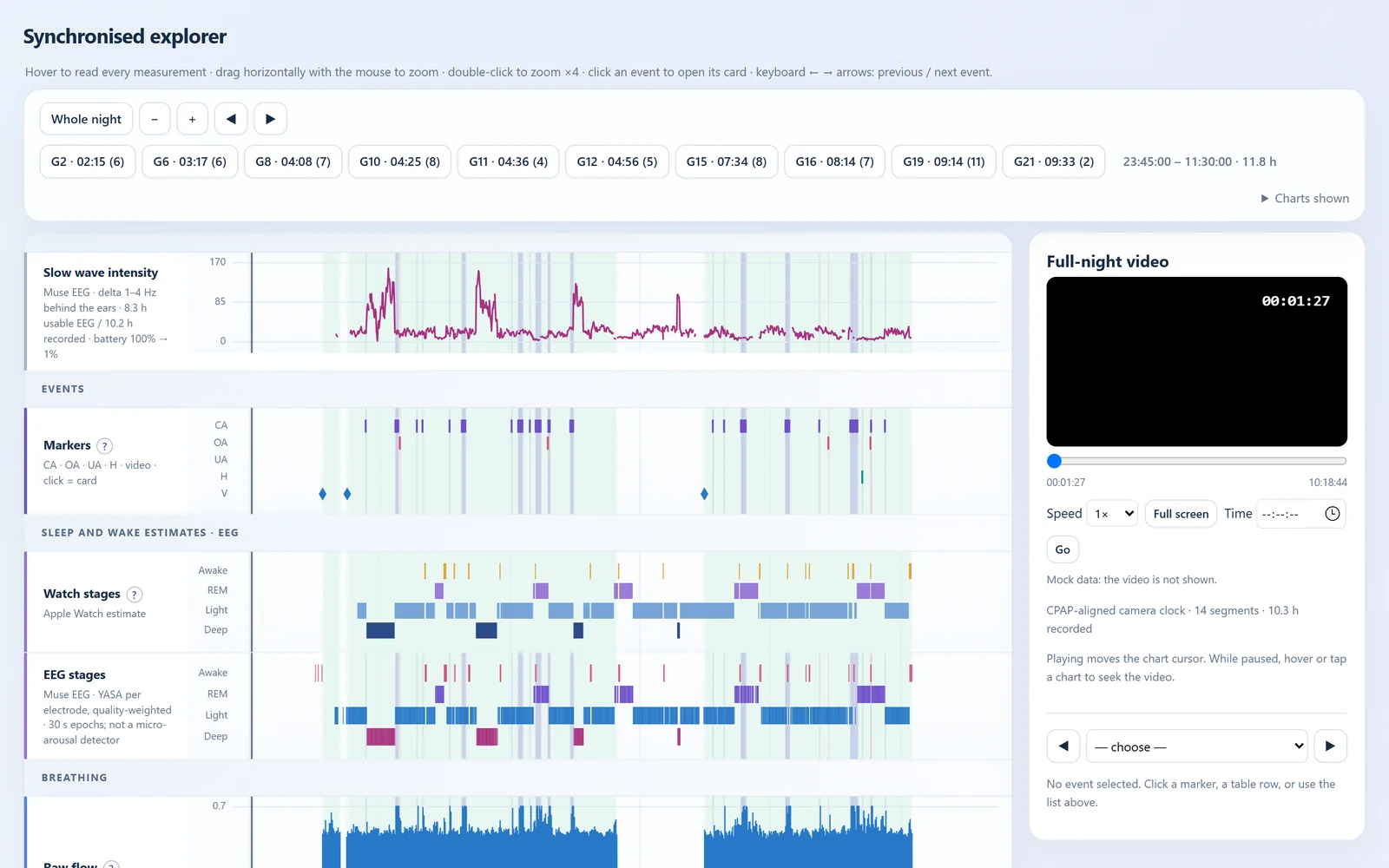Click the first blue video diamond marker
The height and width of the screenshot is (868, 1389).
323,494
